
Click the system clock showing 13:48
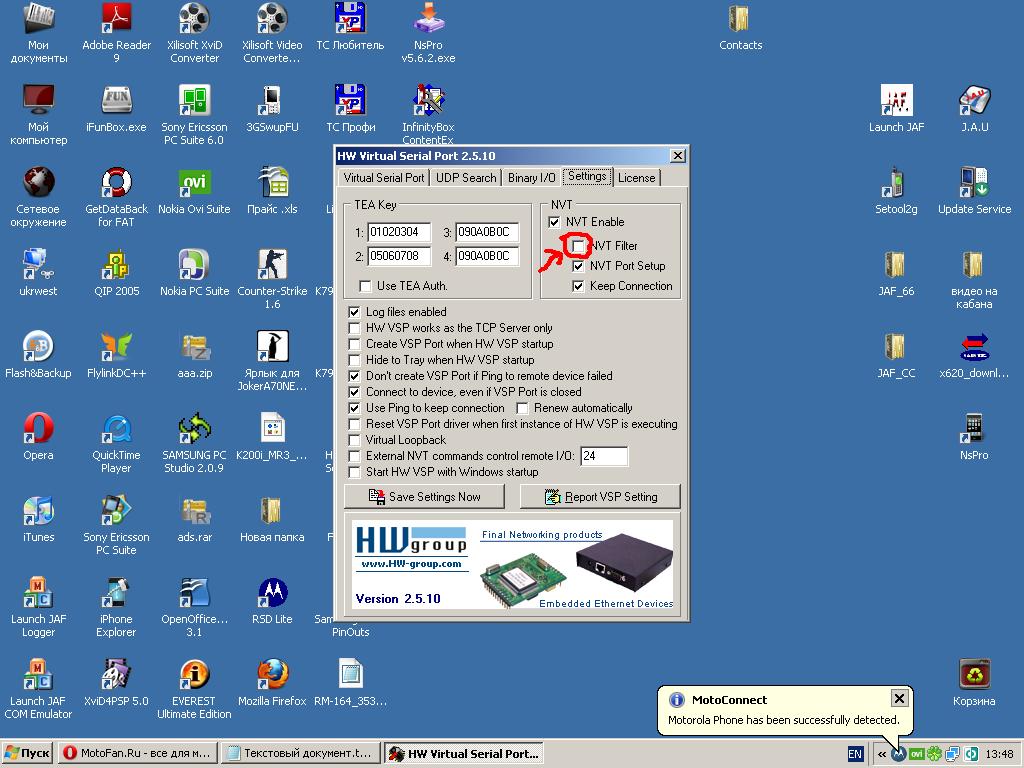click(999, 754)
